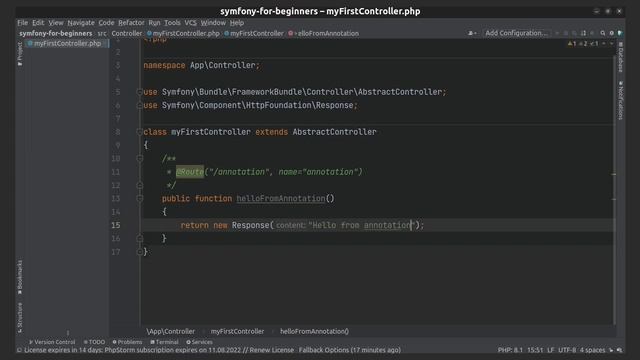Go to next highlighted error arrow
The width and height of the screenshot is (640, 360).
coord(611,44)
